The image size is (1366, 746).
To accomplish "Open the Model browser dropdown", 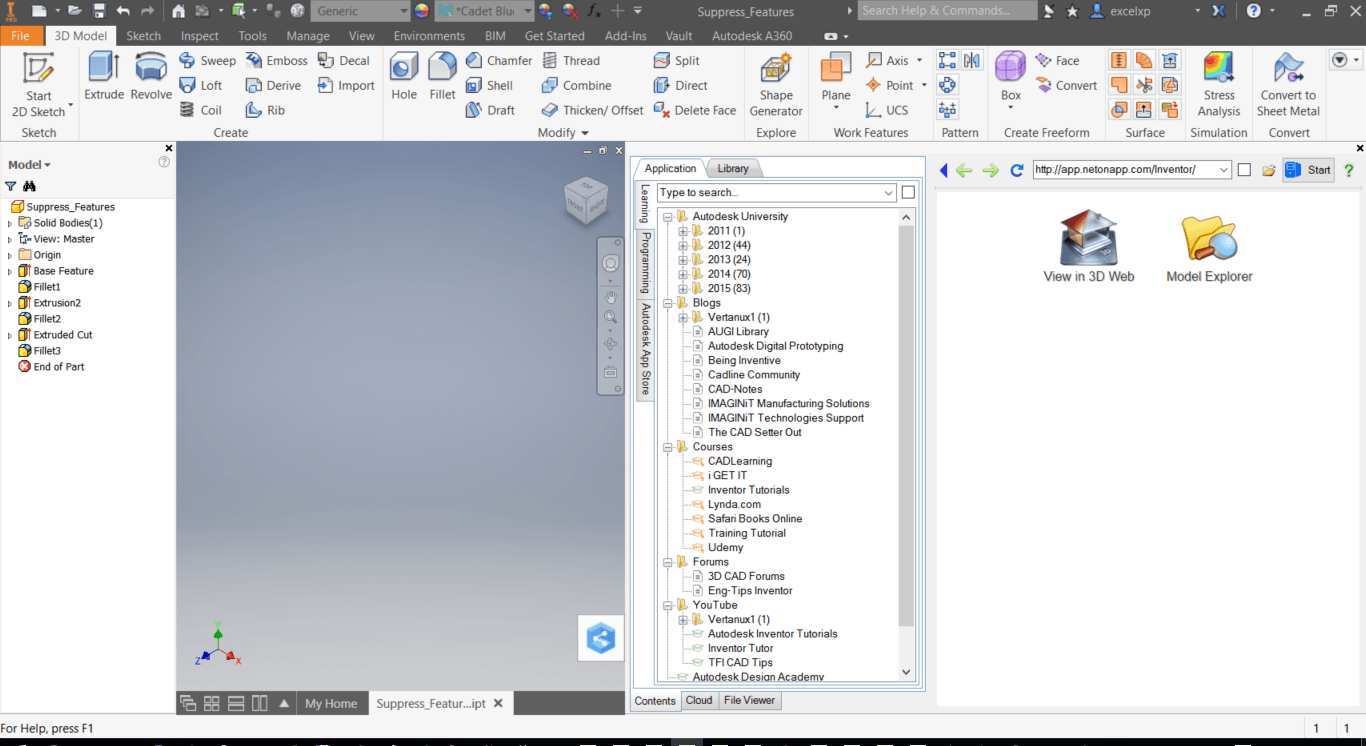I will 47,165.
